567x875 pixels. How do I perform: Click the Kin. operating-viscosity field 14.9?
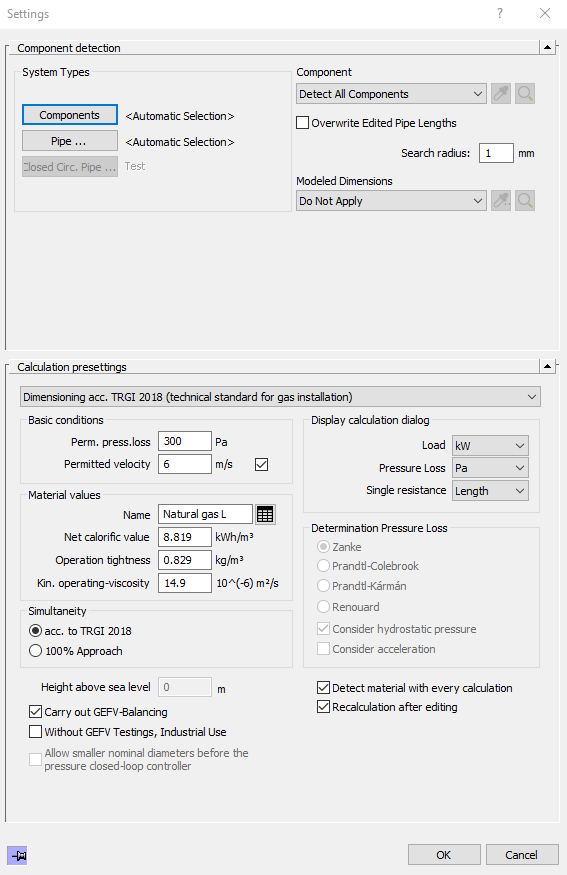[x=185, y=583]
